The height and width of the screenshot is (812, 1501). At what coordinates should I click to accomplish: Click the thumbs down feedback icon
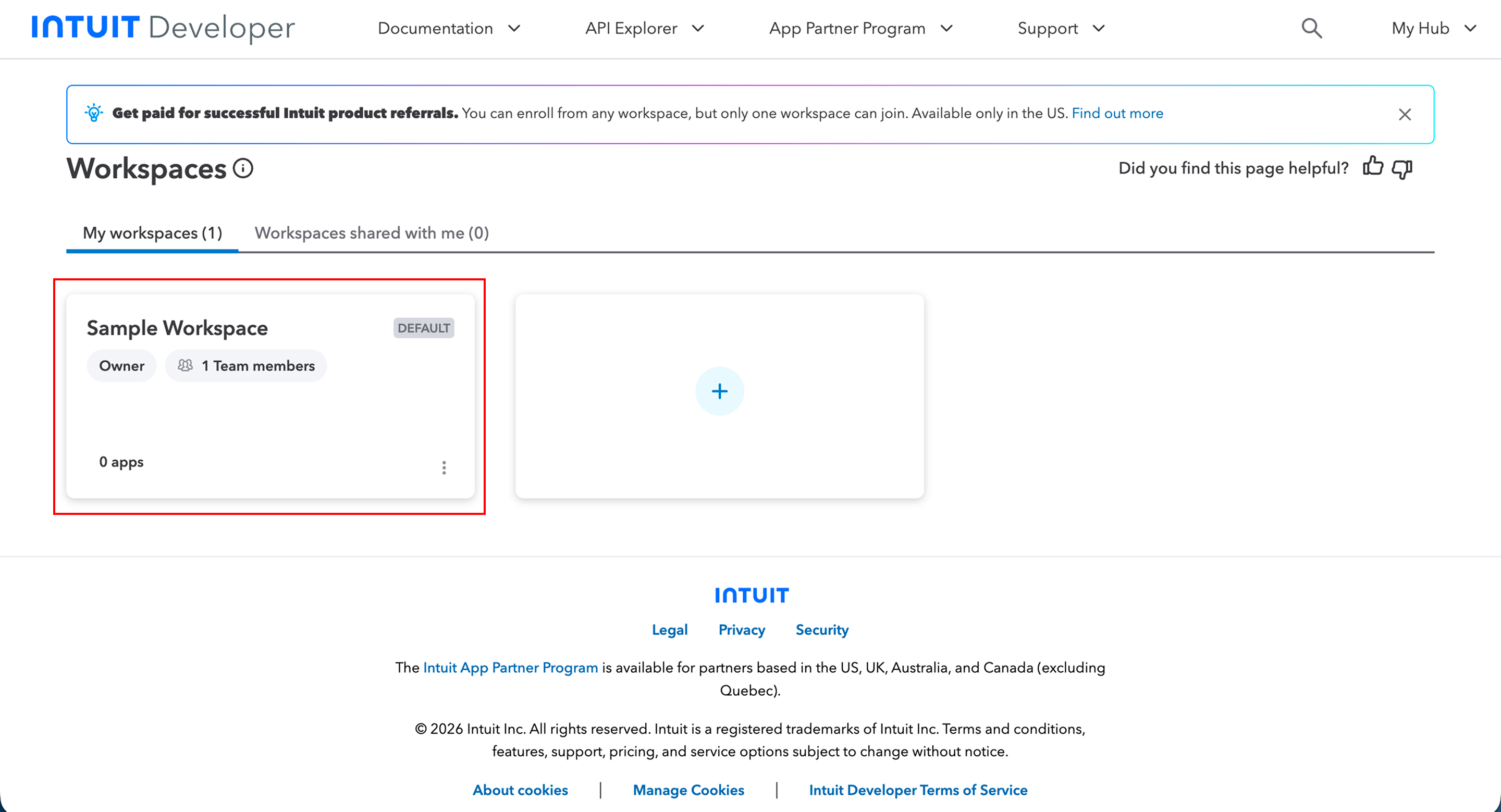click(1401, 169)
